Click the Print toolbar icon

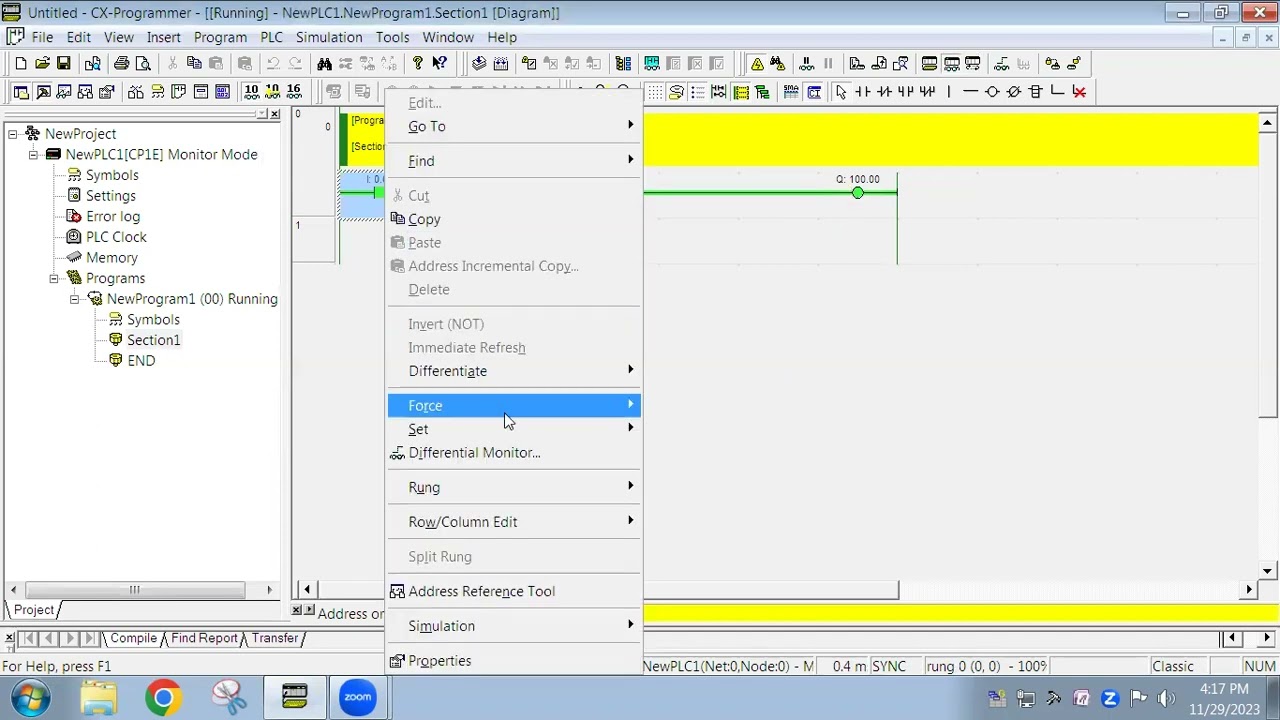click(x=121, y=64)
